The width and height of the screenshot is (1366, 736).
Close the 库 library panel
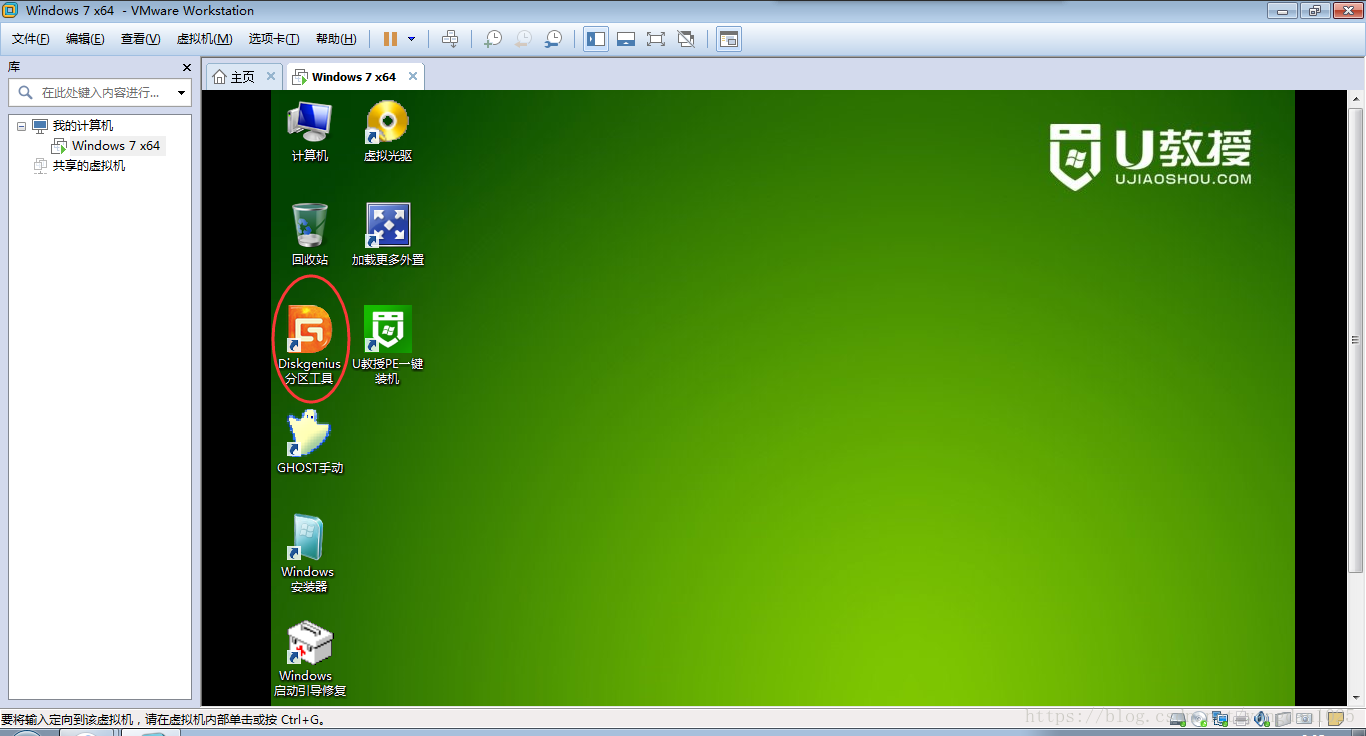click(186, 67)
